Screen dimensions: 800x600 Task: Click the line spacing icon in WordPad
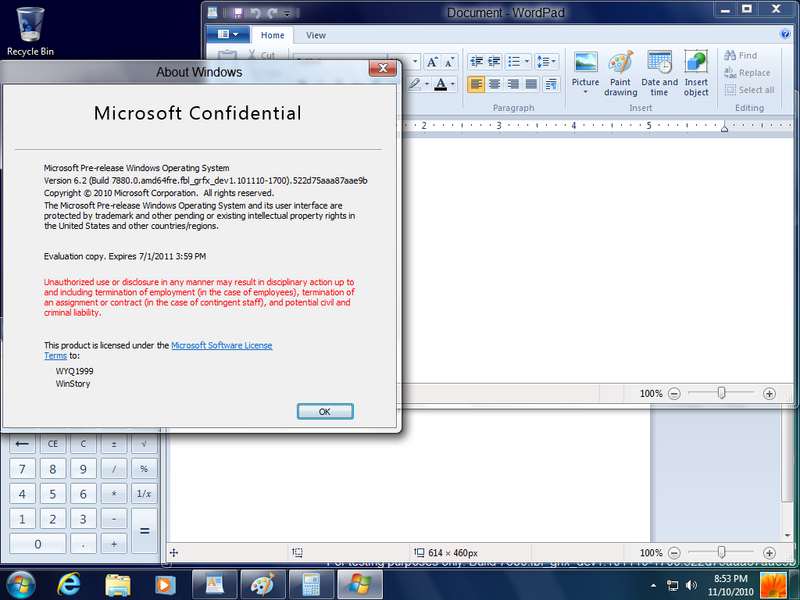point(543,62)
